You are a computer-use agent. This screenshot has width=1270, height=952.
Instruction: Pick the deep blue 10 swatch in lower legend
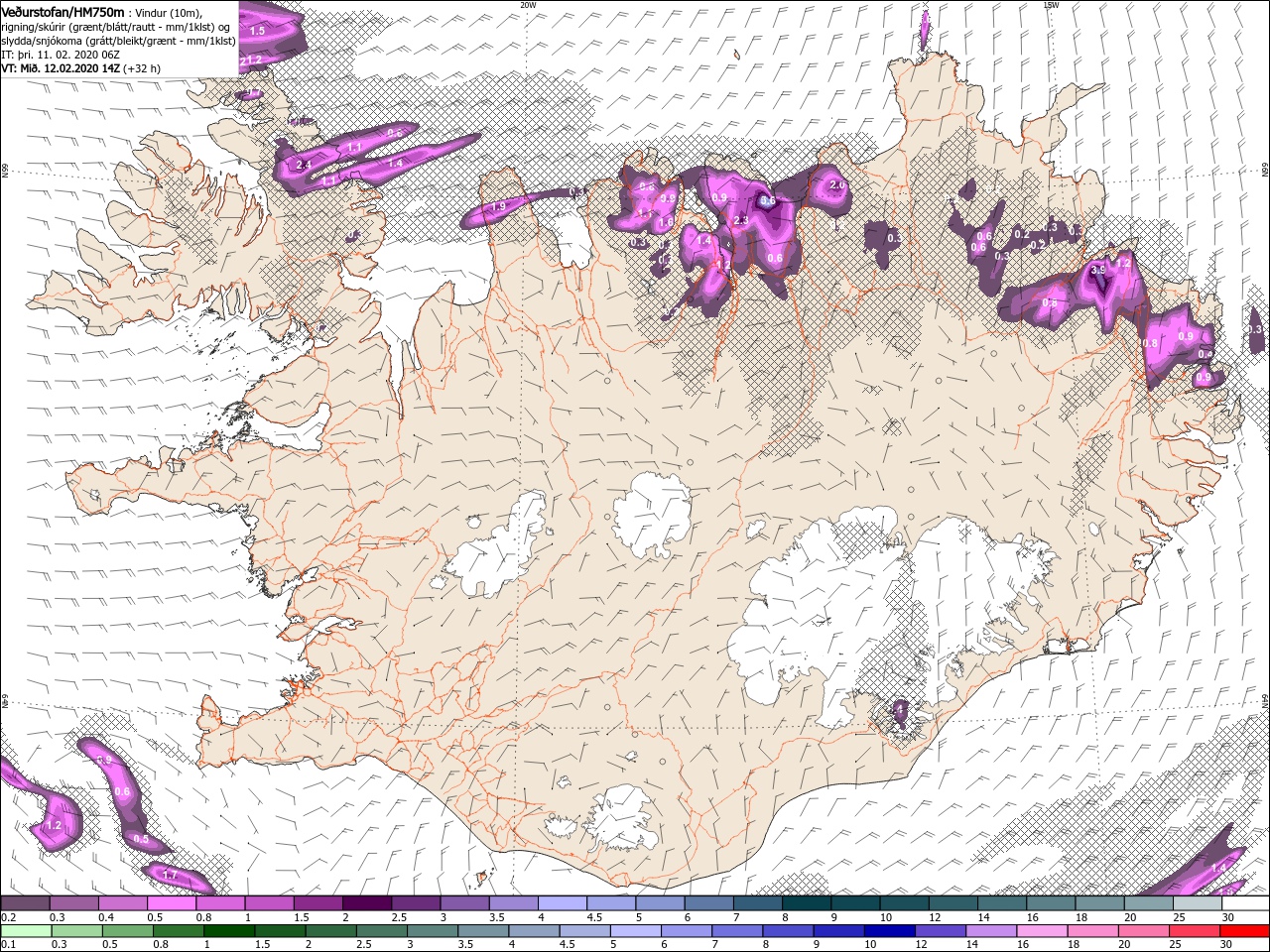889,931
